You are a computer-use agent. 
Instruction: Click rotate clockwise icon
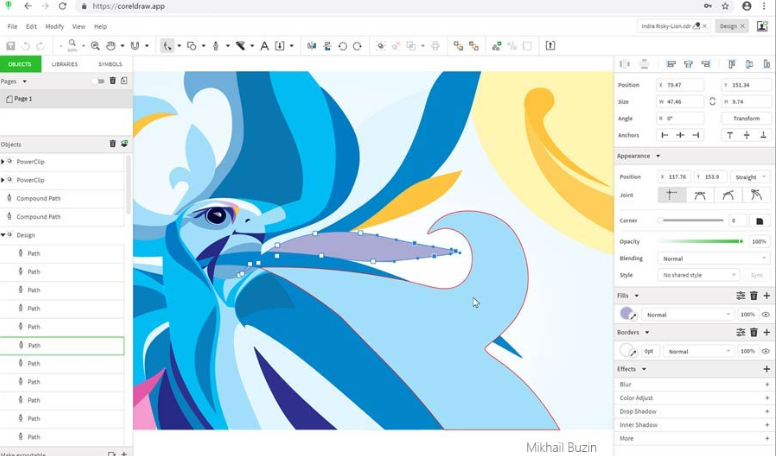click(x=357, y=46)
